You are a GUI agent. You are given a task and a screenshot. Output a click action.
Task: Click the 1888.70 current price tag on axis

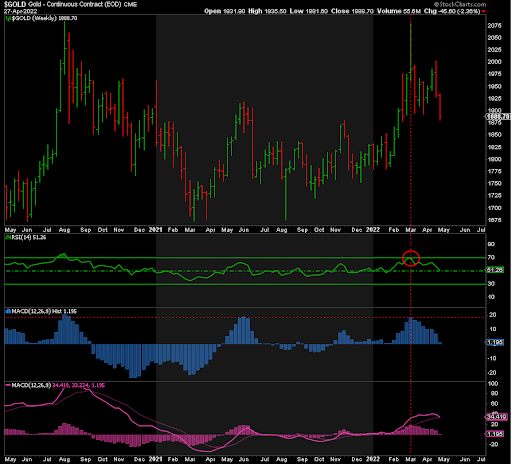(497, 116)
